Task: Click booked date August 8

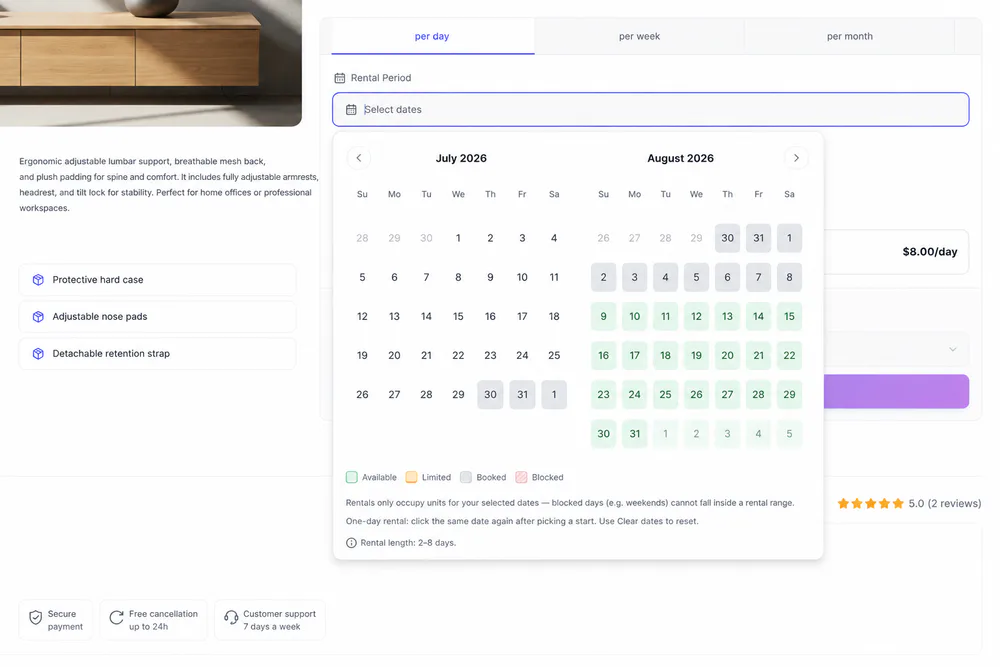Action: (x=790, y=277)
